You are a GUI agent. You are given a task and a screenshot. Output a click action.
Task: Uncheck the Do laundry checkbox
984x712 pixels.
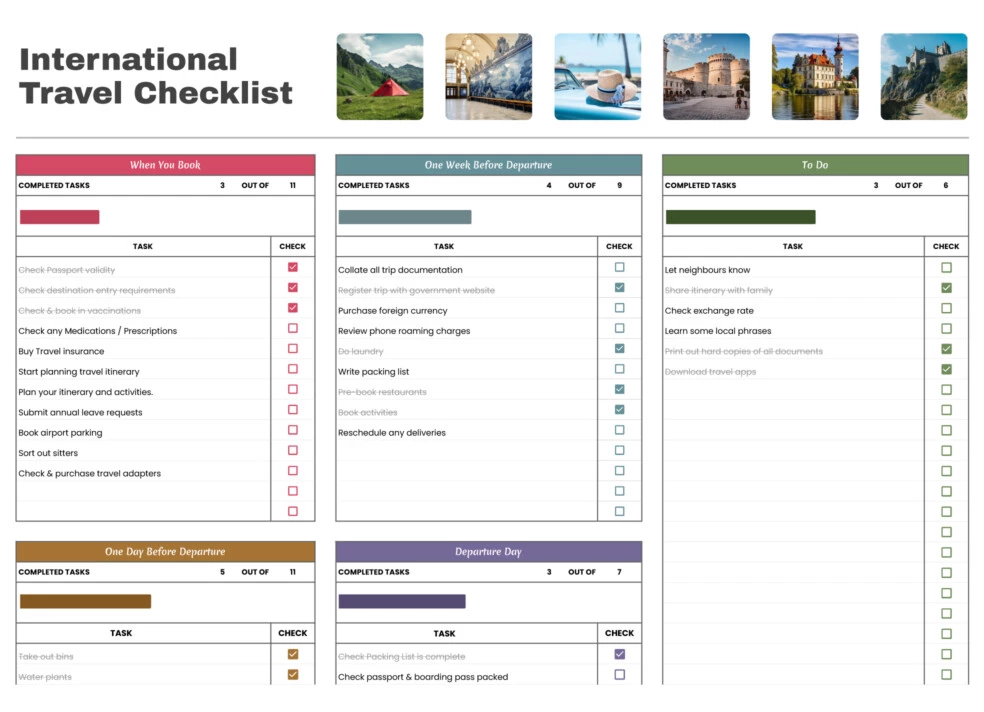(x=619, y=349)
